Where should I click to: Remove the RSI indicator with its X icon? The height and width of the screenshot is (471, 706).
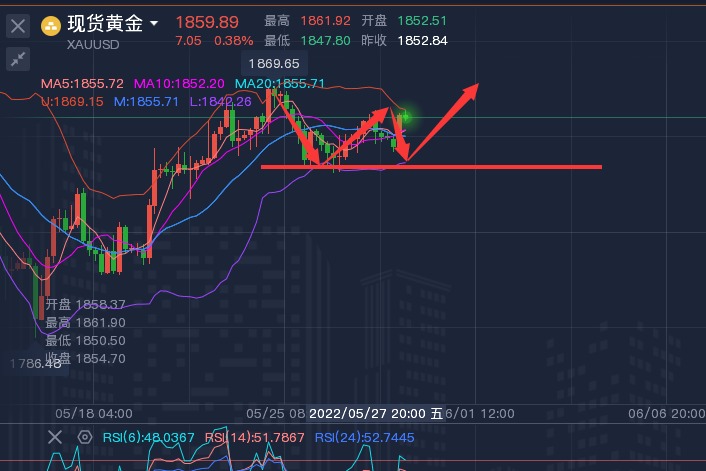pos(55,437)
